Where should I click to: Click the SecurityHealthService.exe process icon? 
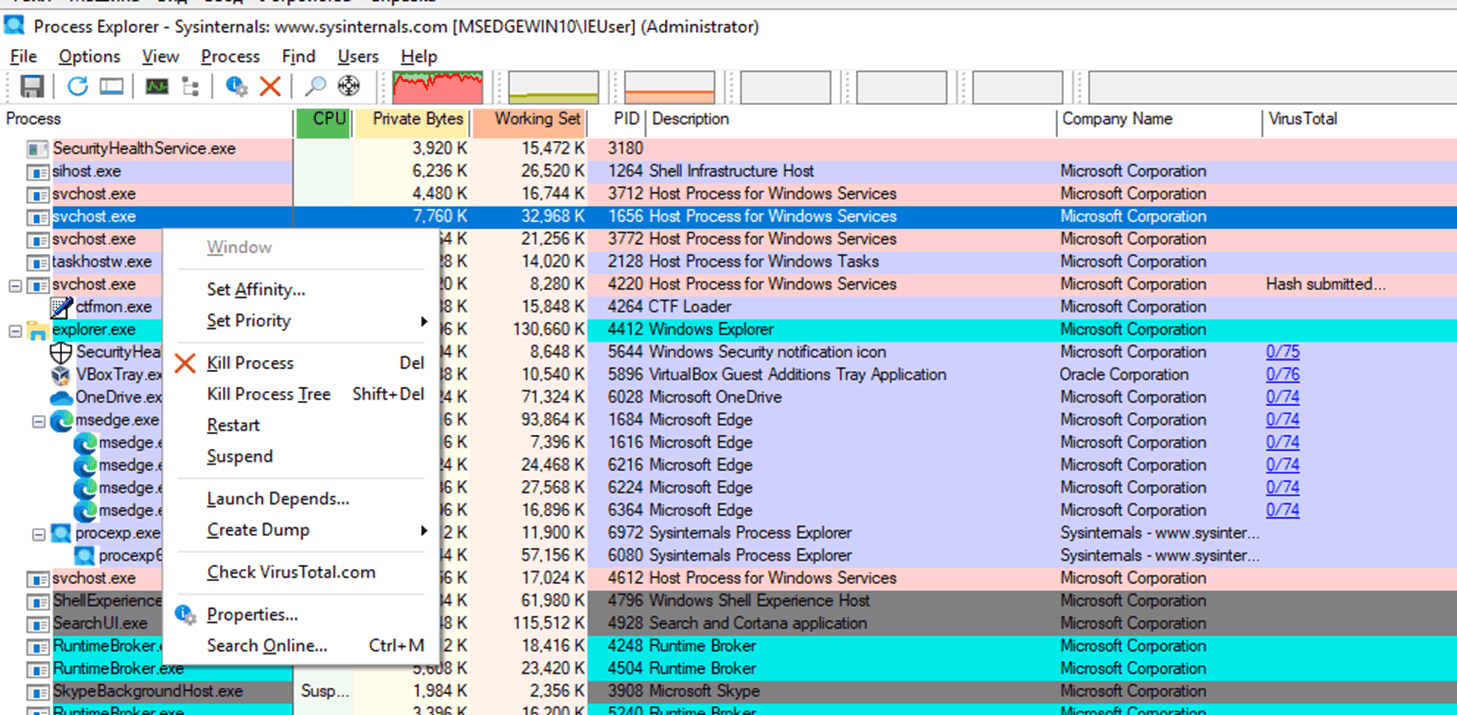point(38,149)
